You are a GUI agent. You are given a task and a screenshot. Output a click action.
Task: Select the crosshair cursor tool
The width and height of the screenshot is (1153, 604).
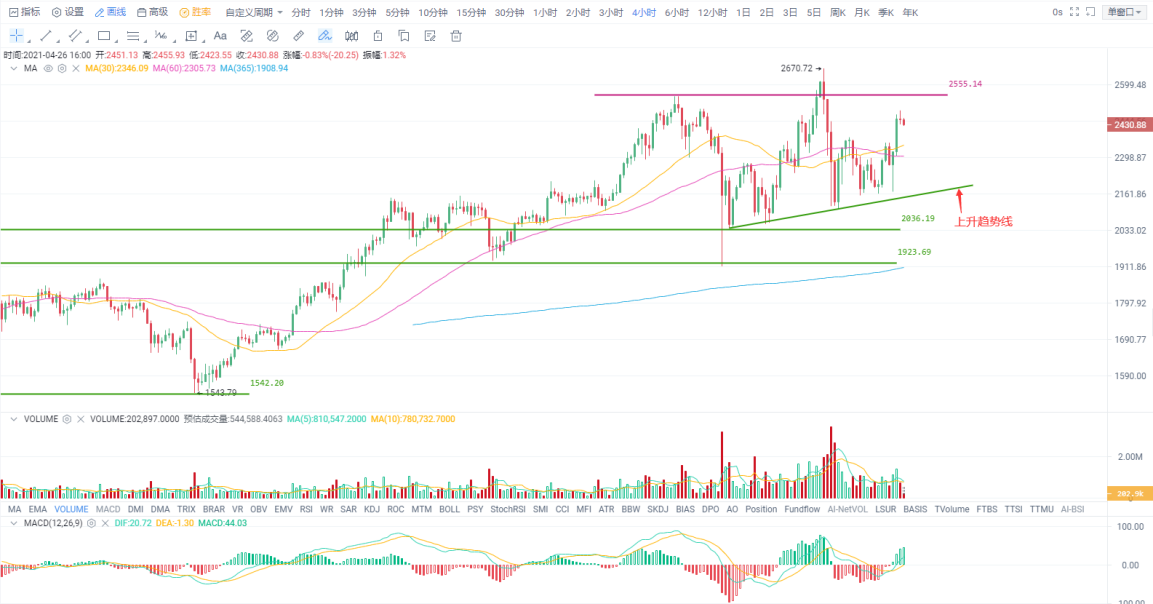click(16, 35)
